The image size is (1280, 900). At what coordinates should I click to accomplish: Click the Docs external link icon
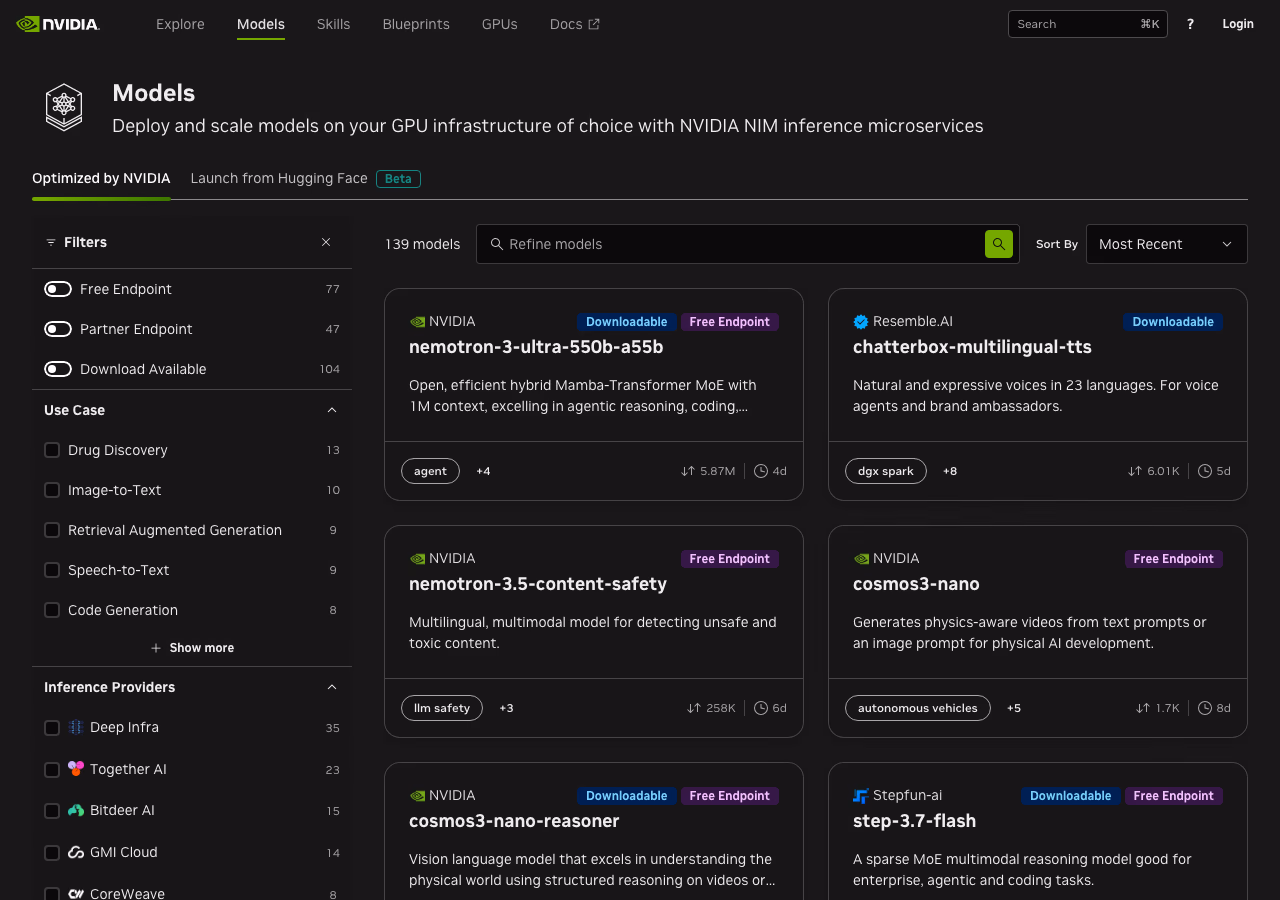point(594,24)
